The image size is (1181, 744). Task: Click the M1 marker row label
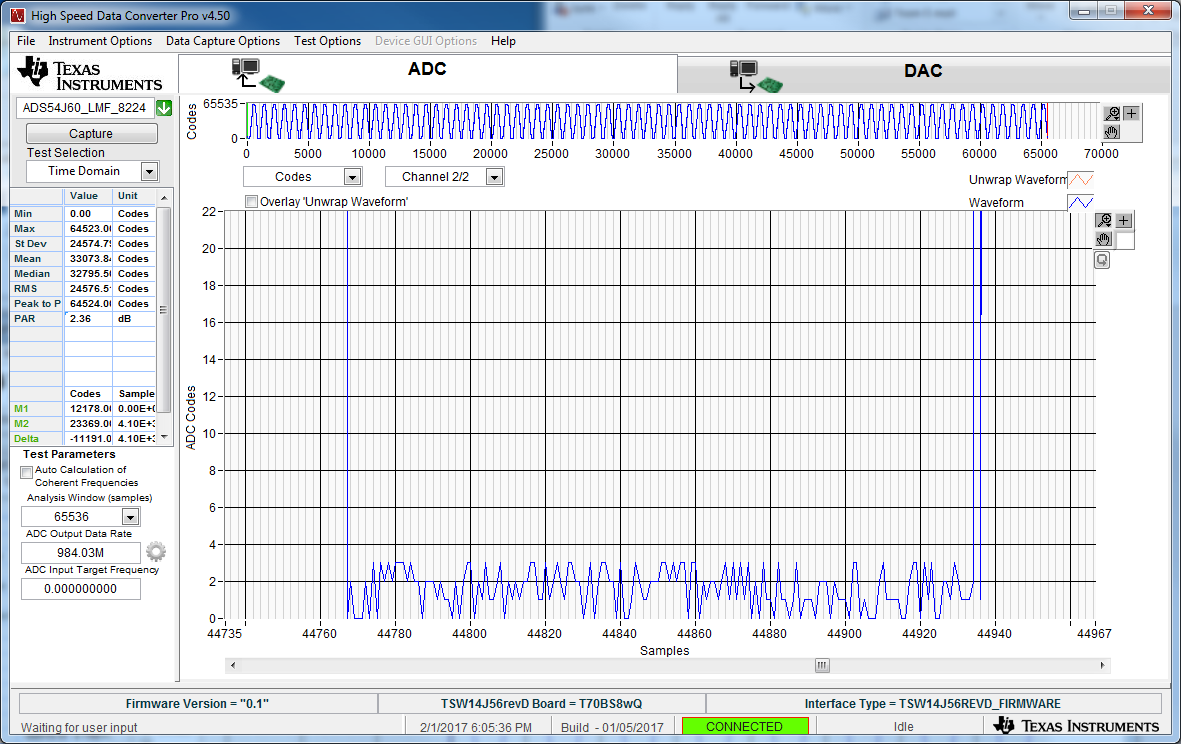tap(36, 409)
